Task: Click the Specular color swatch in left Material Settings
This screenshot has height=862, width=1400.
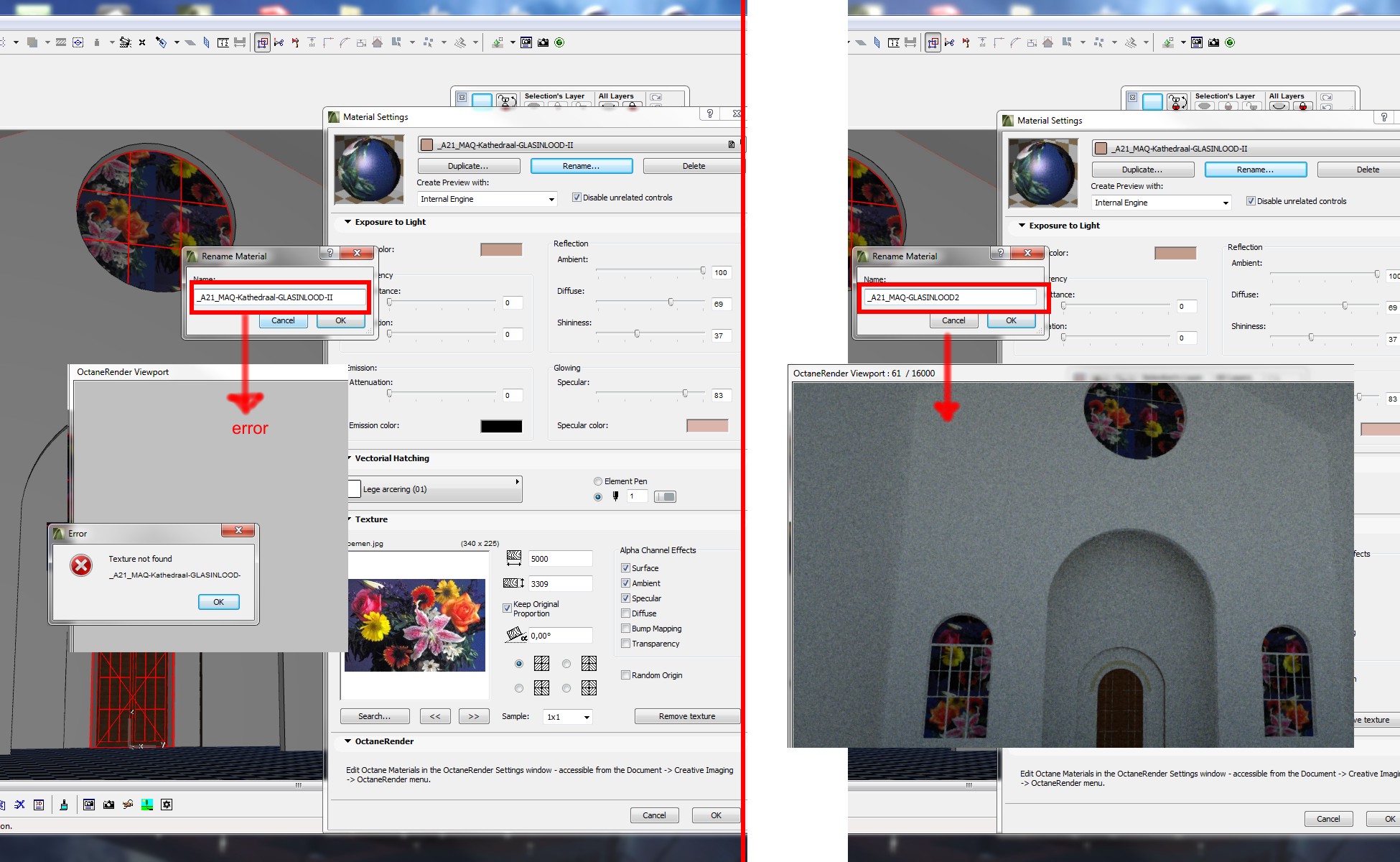Action: (707, 426)
